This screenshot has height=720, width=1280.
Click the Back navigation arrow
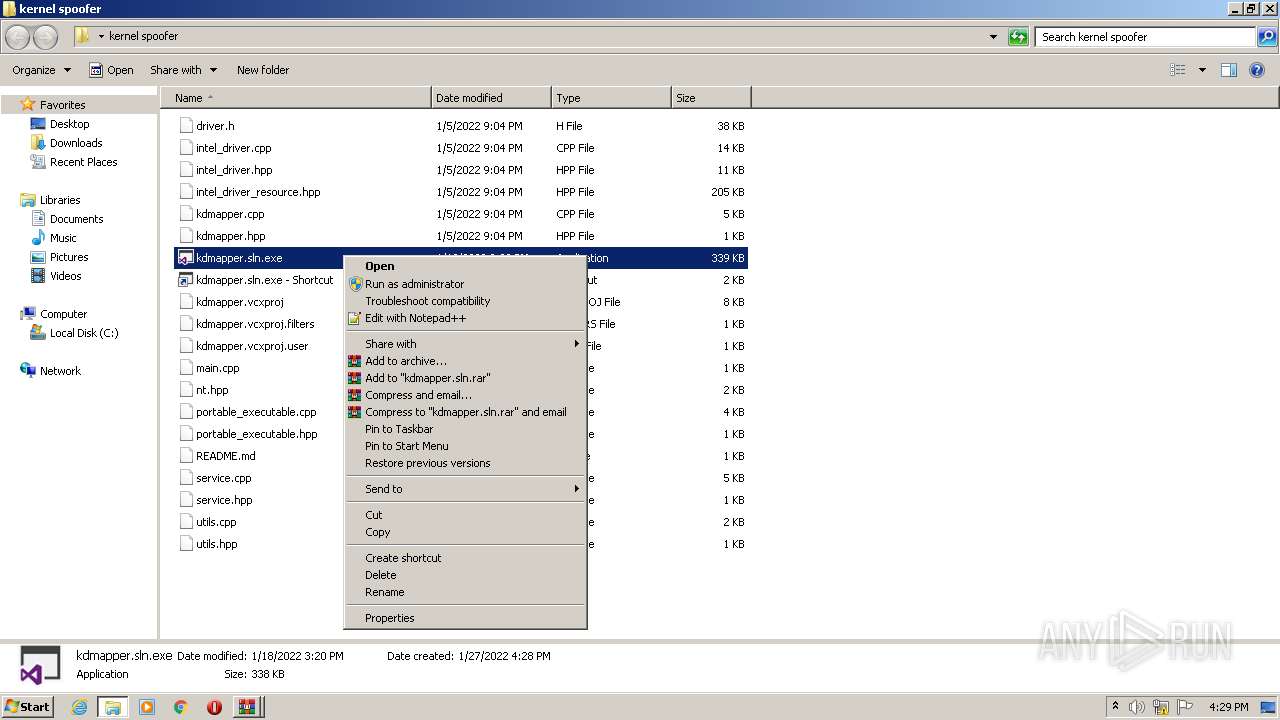[17, 37]
